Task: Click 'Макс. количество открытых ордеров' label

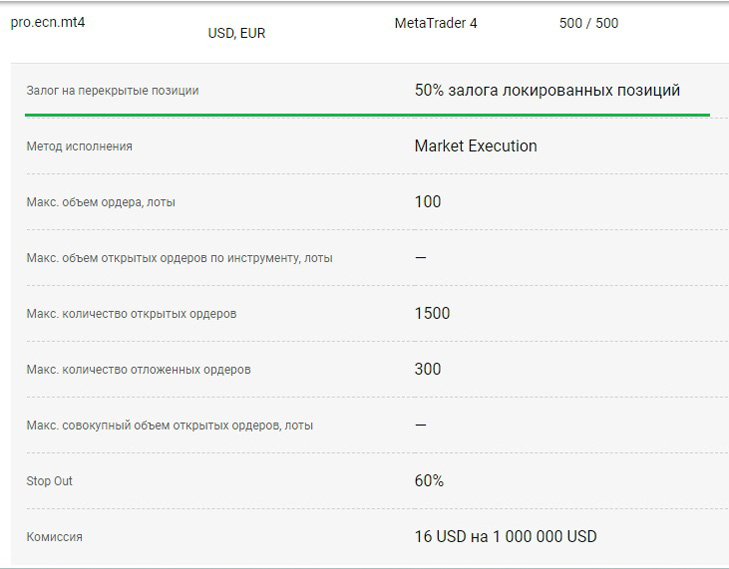Action: (x=131, y=314)
